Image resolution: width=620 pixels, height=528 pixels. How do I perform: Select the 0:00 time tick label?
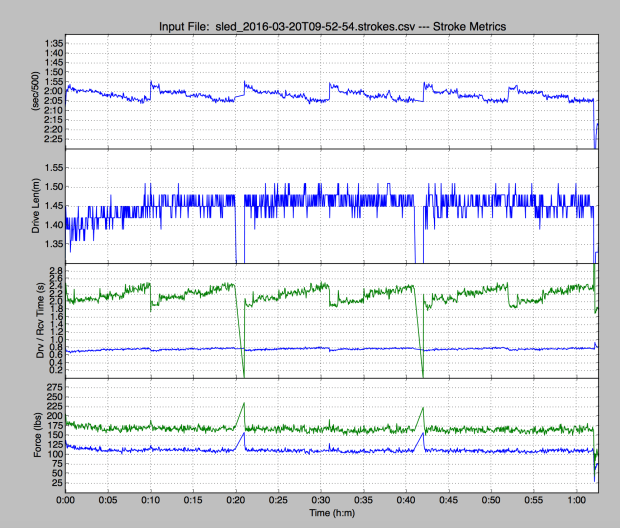[x=66, y=497]
